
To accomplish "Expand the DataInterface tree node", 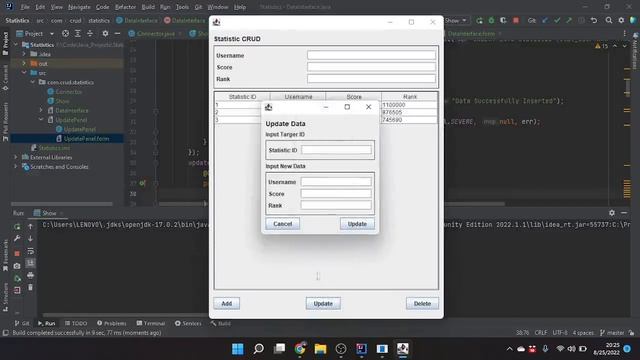I will [41, 110].
